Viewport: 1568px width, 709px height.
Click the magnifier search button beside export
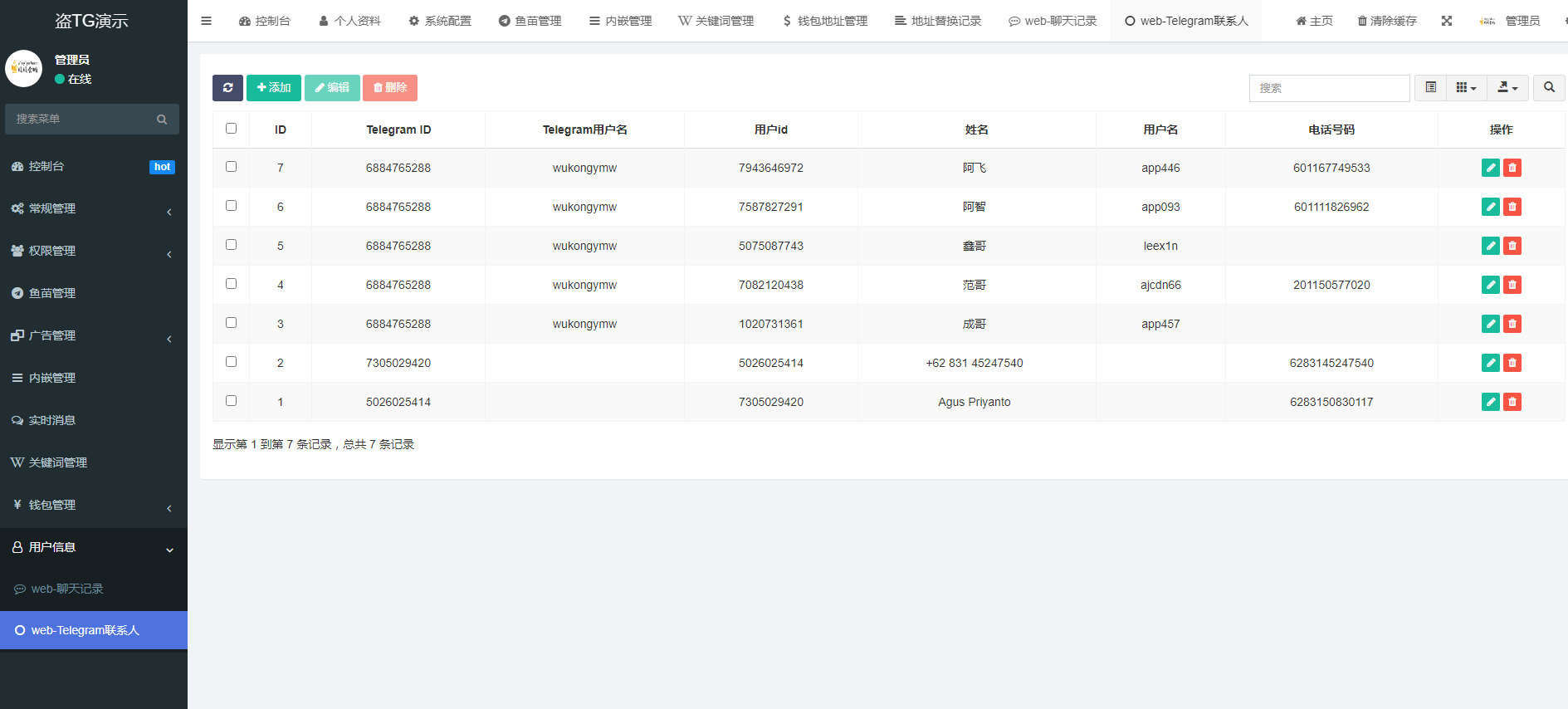(x=1549, y=88)
